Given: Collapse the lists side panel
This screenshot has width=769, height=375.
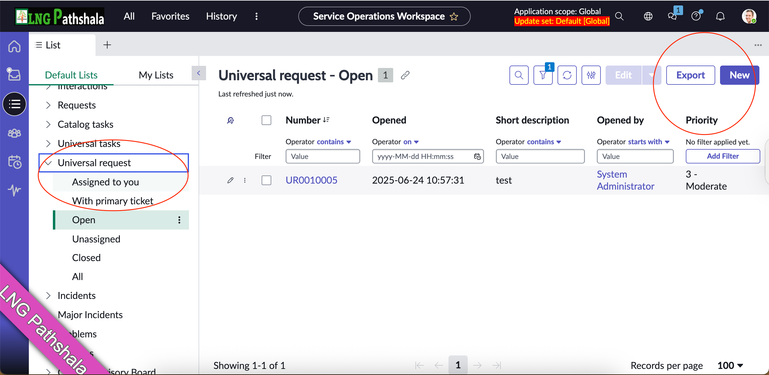Looking at the screenshot, I should pyautogui.click(x=199, y=73).
